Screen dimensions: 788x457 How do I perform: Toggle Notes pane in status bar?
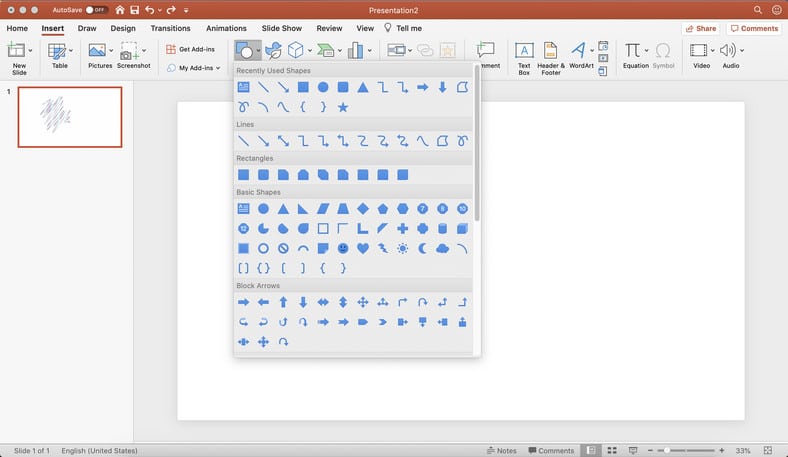[x=502, y=450]
